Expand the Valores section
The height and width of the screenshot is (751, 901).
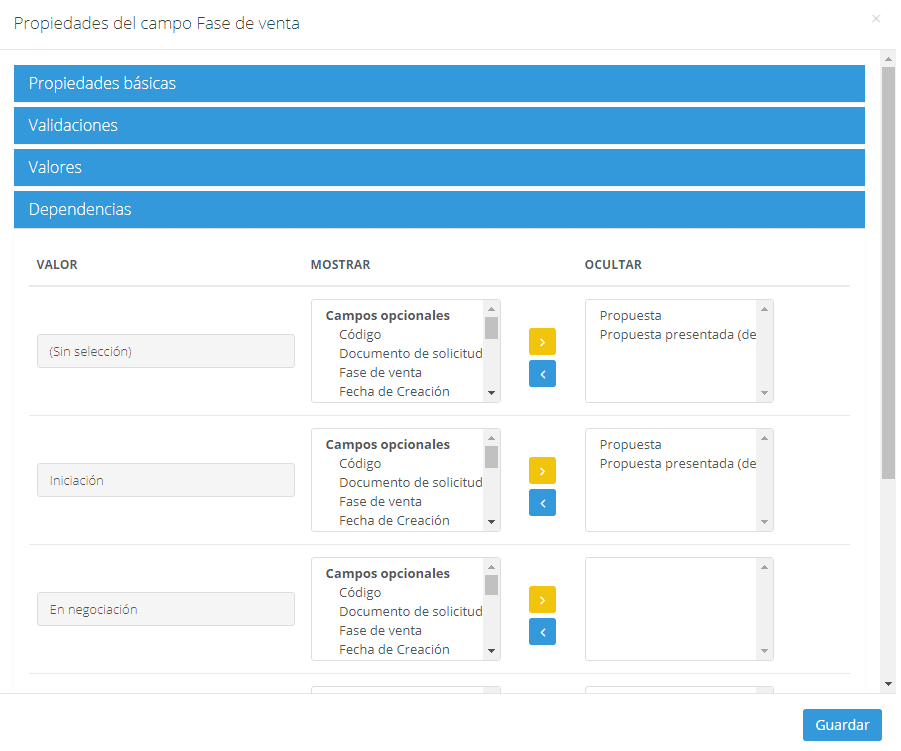pyautogui.click(x=439, y=167)
